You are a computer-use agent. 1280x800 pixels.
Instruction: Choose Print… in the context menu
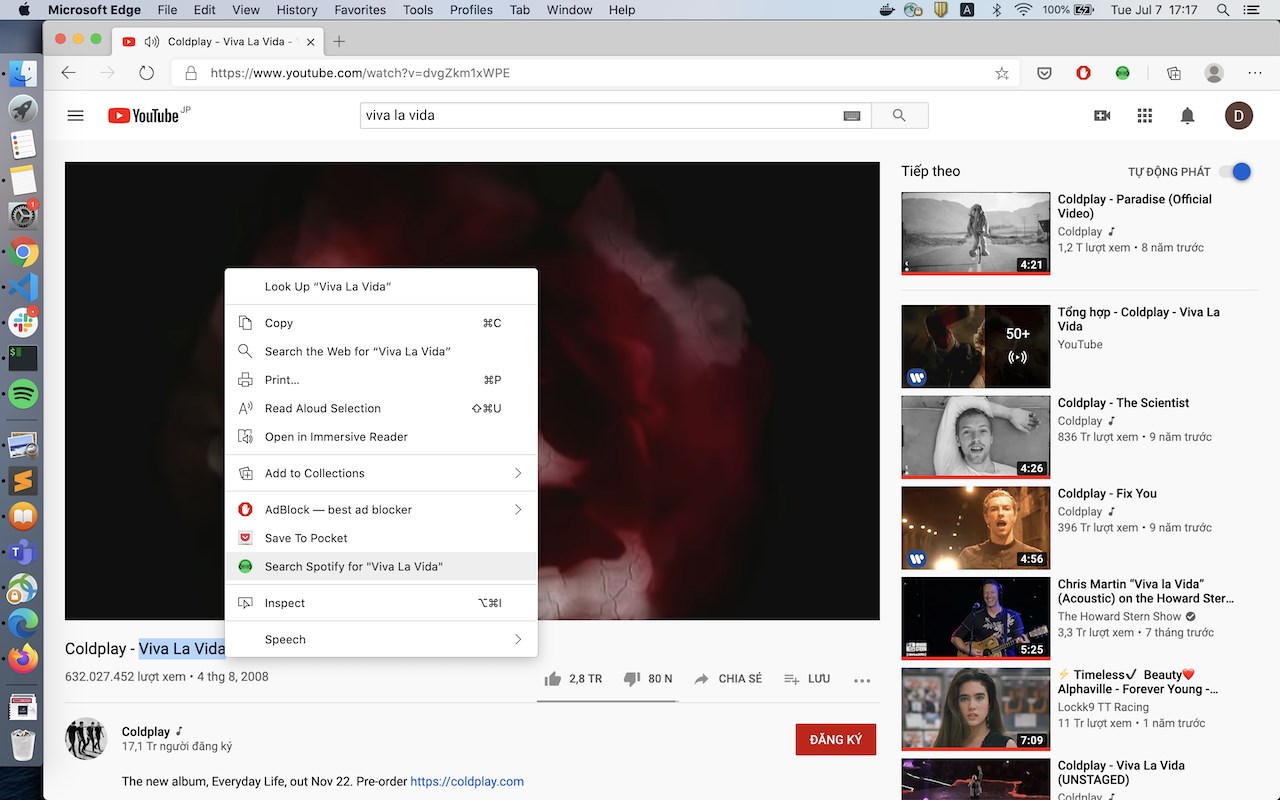[381, 380]
